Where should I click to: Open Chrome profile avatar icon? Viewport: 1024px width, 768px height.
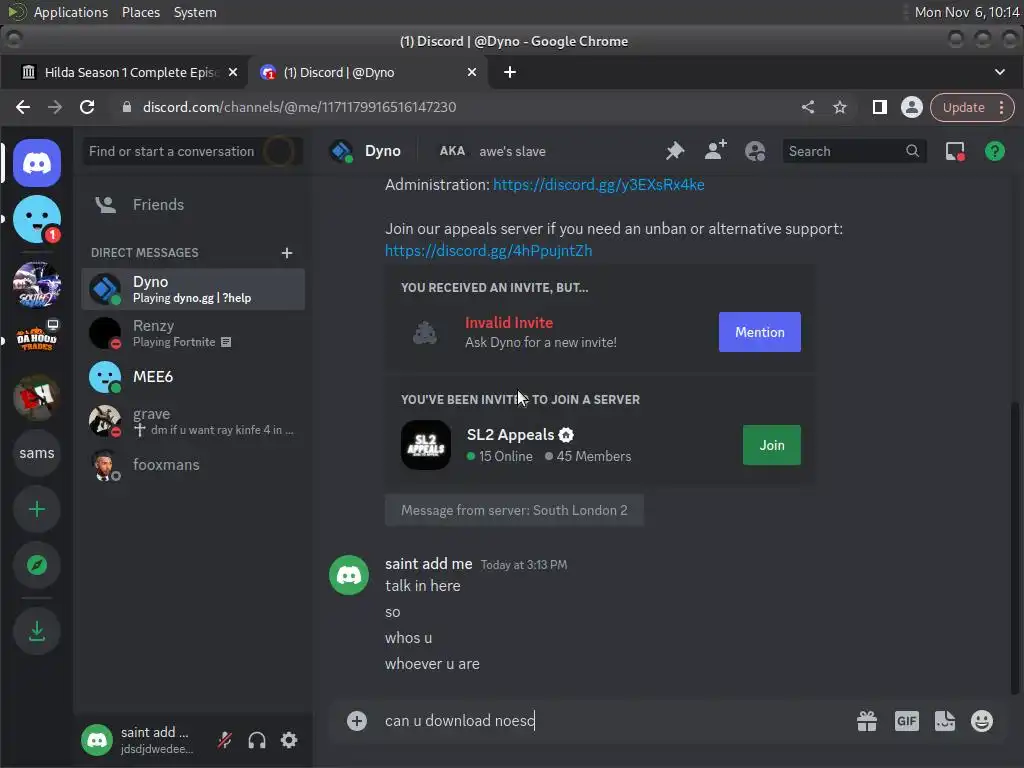912,107
